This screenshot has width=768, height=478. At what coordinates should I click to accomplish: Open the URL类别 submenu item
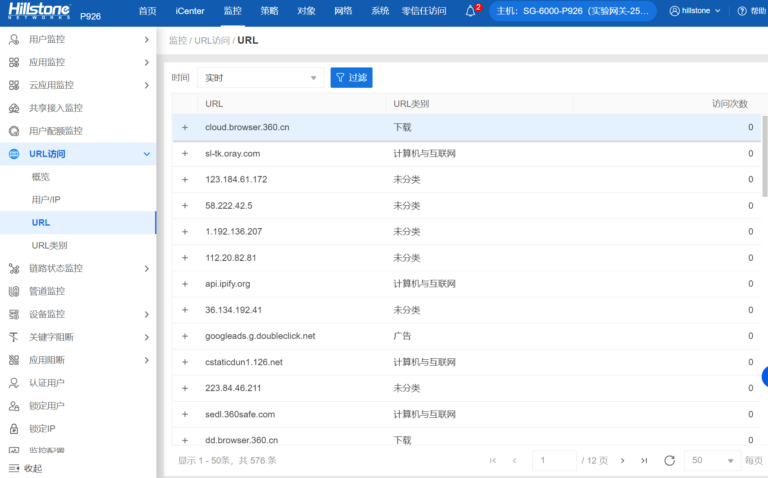tap(49, 245)
